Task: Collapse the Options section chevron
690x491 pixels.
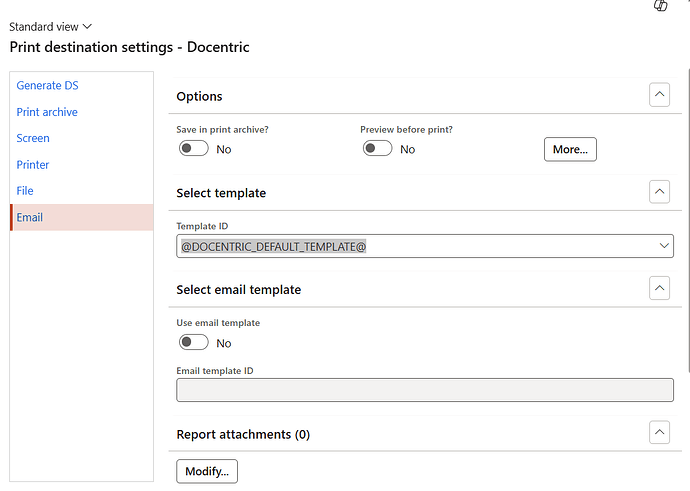Action: point(659,95)
